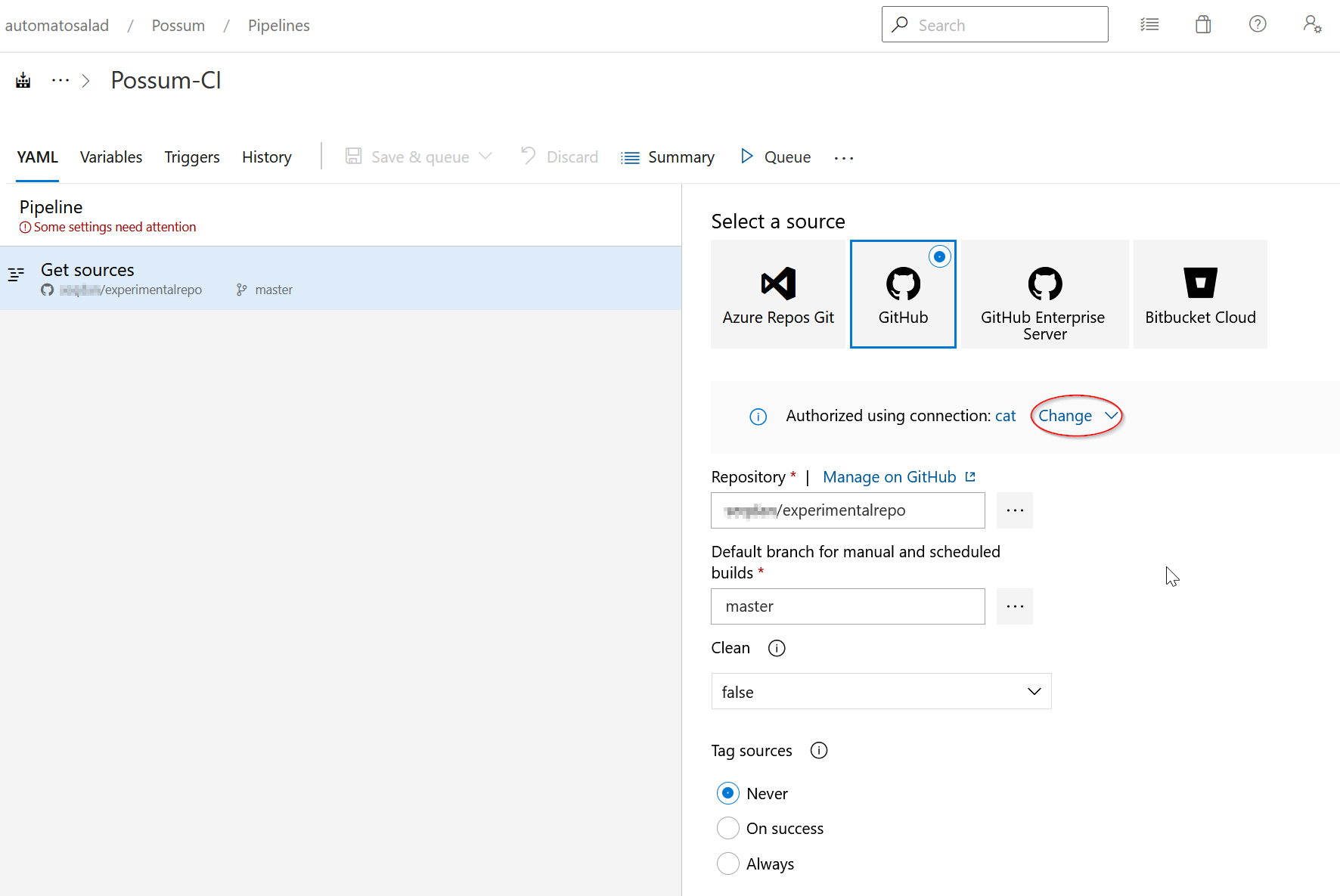Open the Marketplace shopping bag icon
Viewport: 1340px width, 896px height.
coord(1203,25)
